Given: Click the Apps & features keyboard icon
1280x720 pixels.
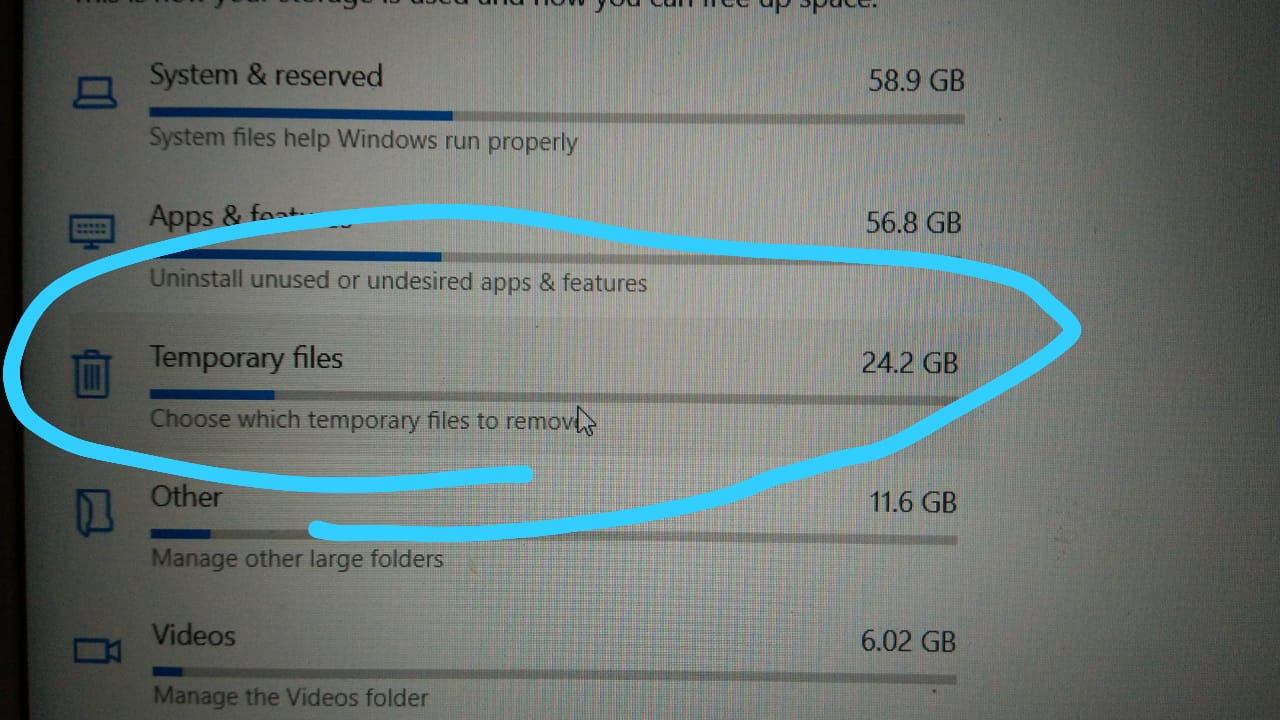Looking at the screenshot, I should pos(93,230).
